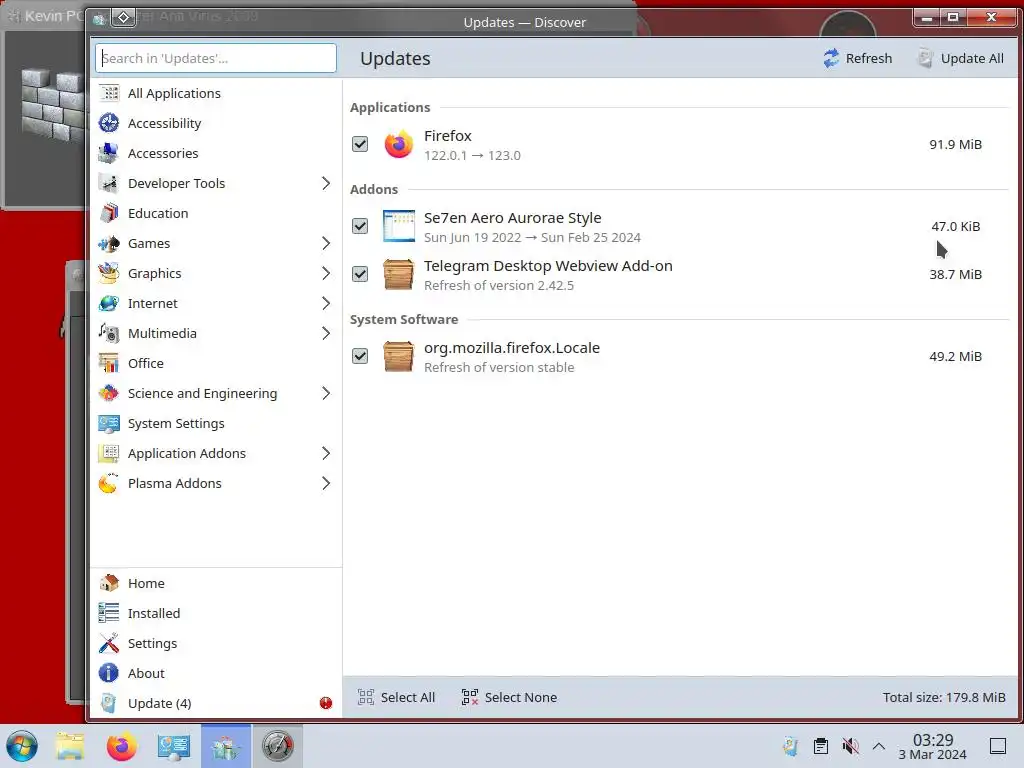Open the file manager from the taskbar
The height and width of the screenshot is (768, 1024).
pyautogui.click(x=70, y=746)
